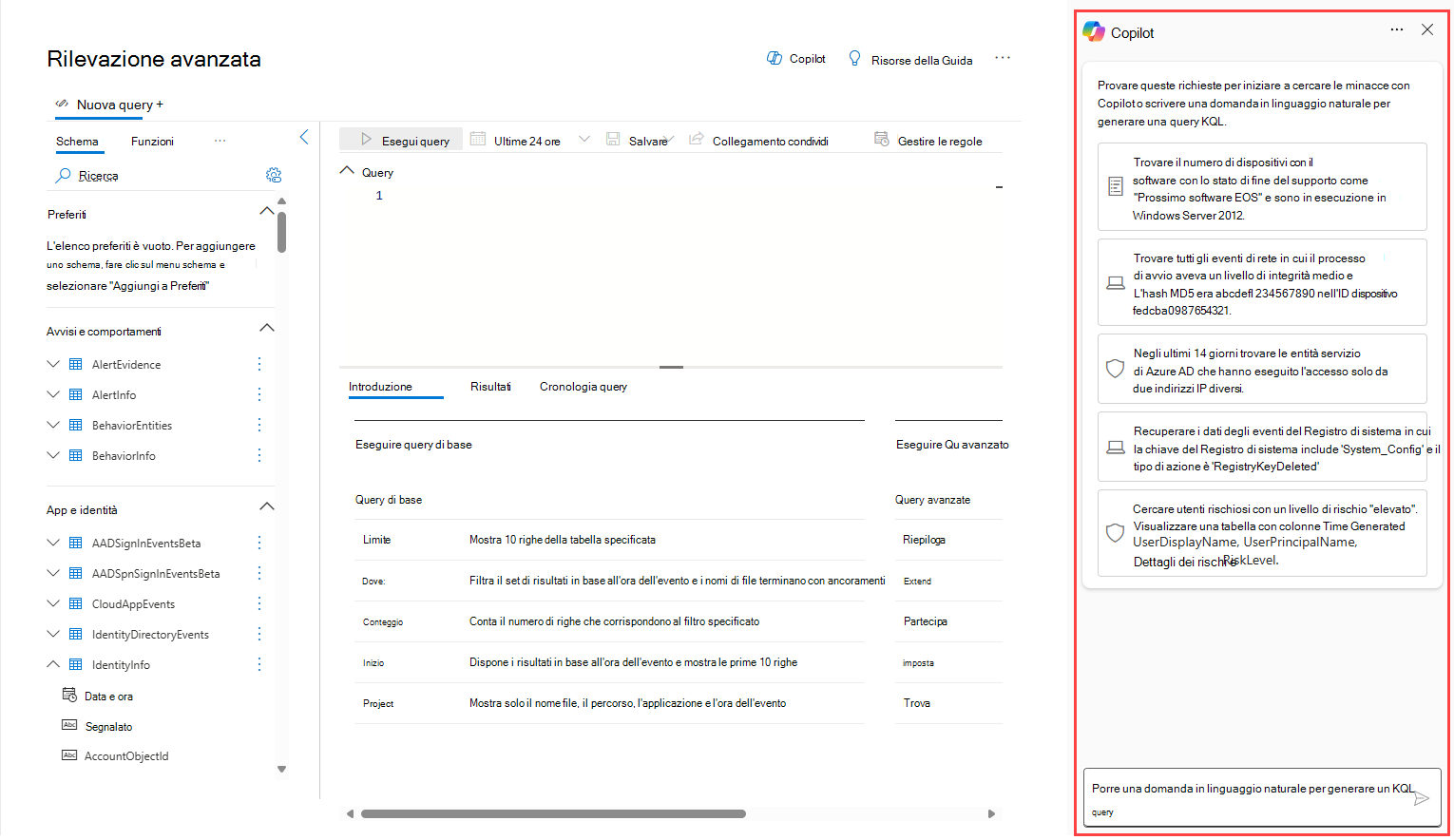Collapse the IdentityInfo table
The width and height of the screenshot is (1454, 840).
click(53, 664)
